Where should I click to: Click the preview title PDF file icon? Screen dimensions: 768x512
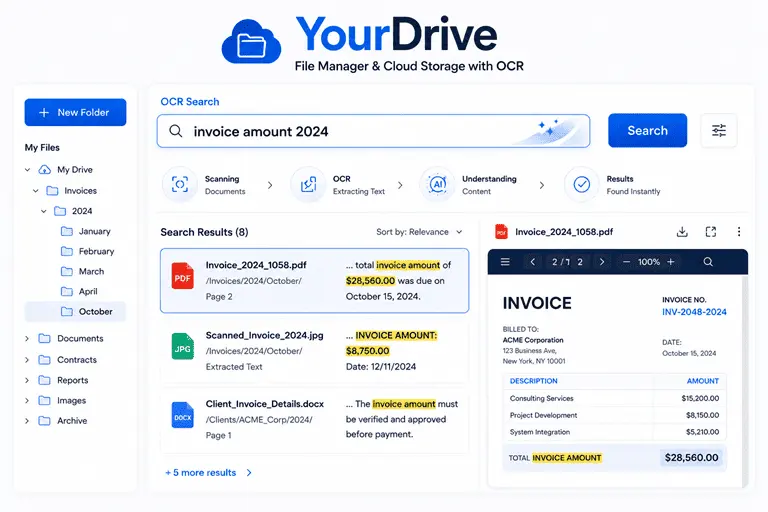pyautogui.click(x=501, y=232)
